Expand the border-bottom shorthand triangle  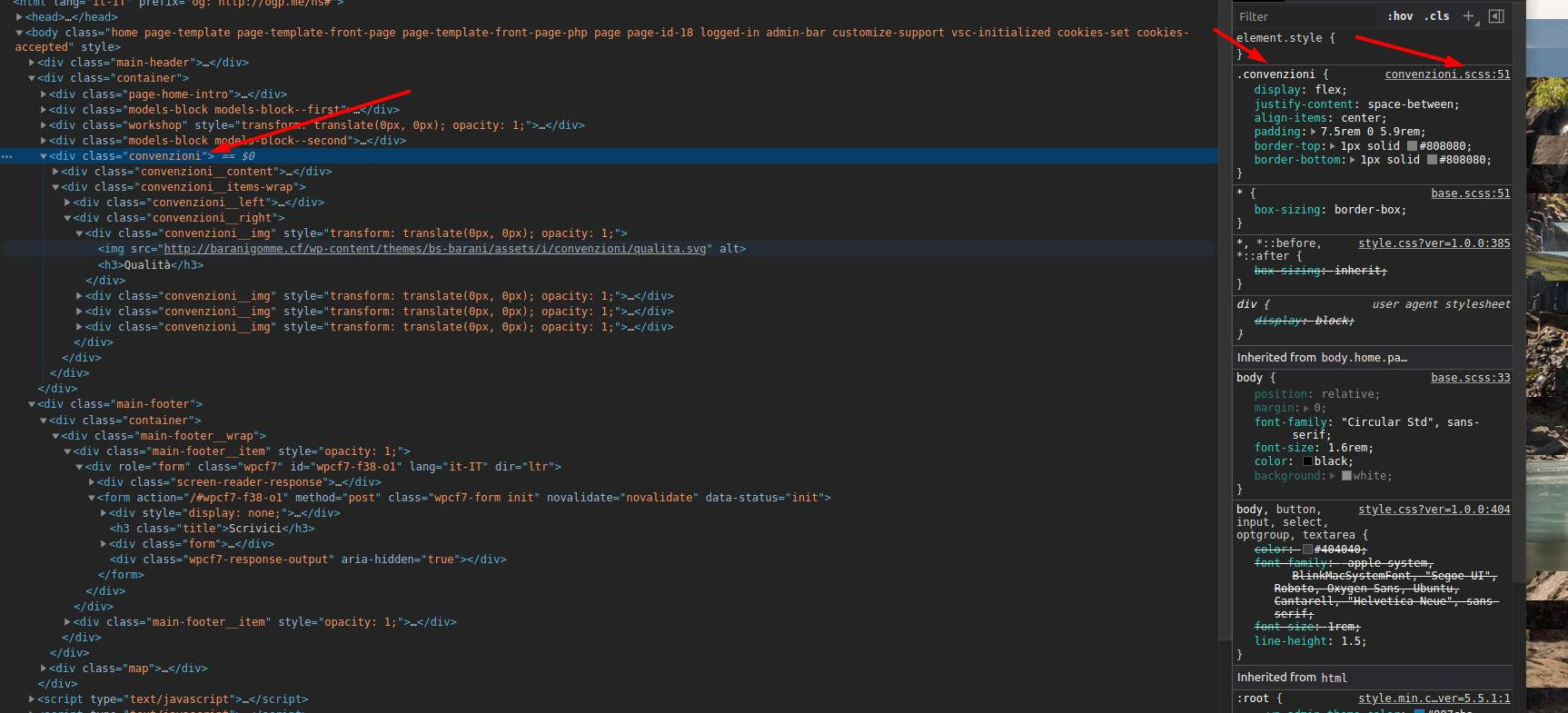pos(1353,160)
